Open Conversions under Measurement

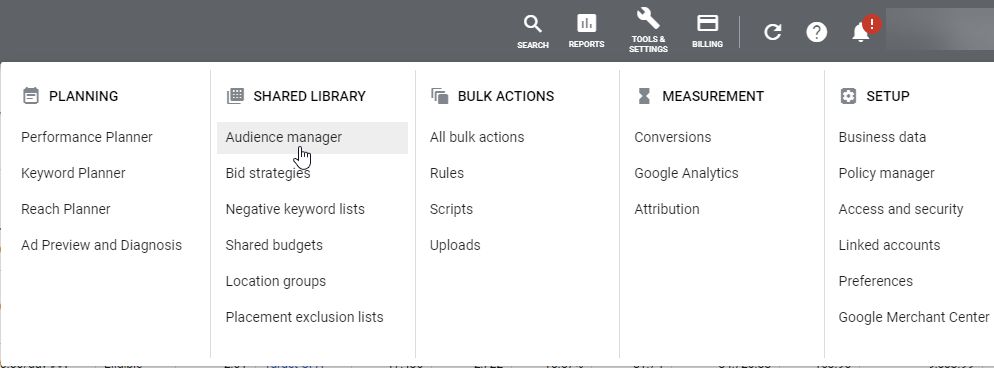coord(673,137)
